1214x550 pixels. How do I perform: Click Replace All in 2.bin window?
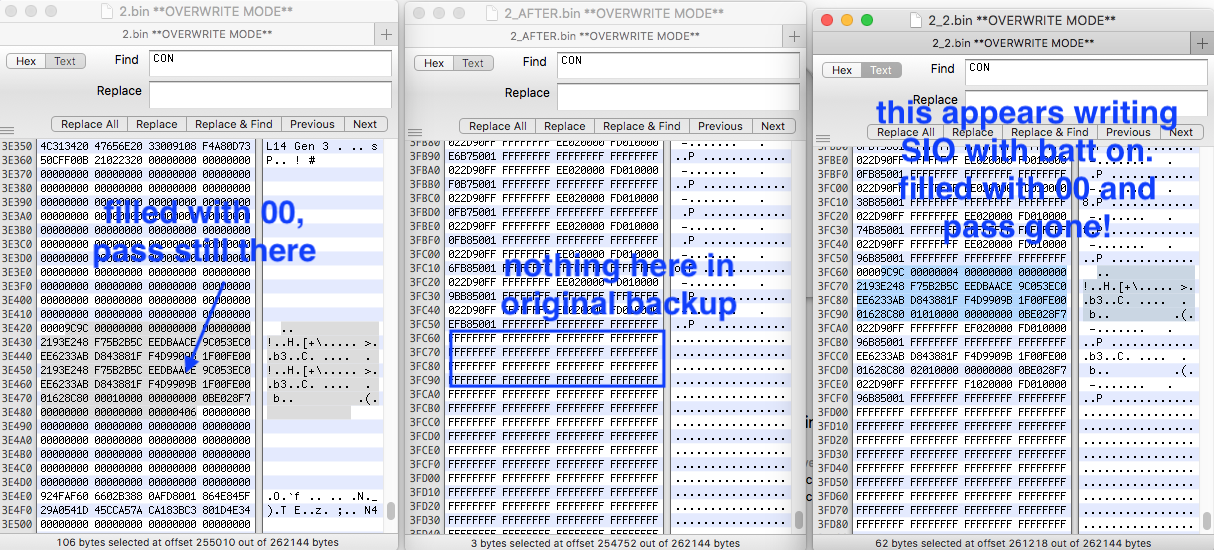tap(89, 124)
